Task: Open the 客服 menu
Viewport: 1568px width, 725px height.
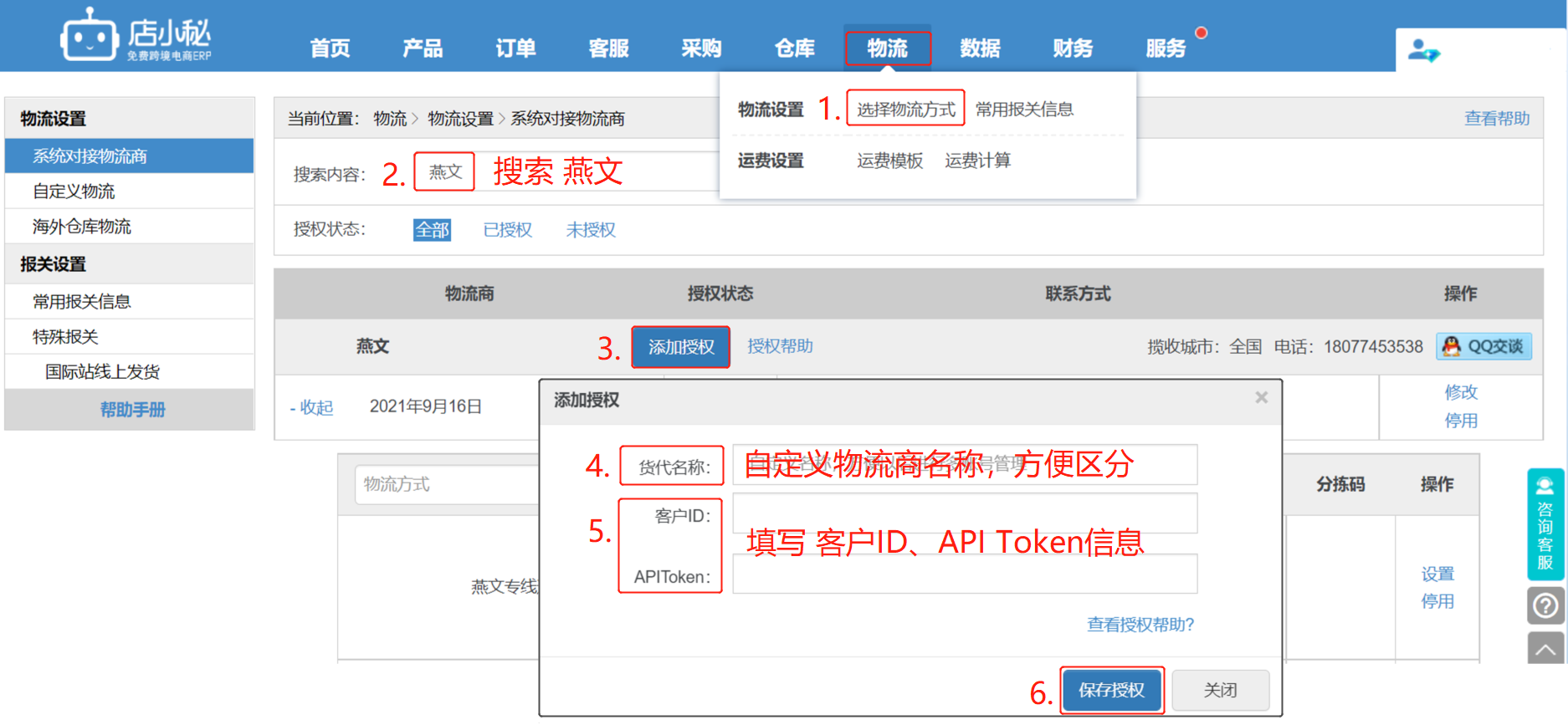Action: [x=608, y=49]
